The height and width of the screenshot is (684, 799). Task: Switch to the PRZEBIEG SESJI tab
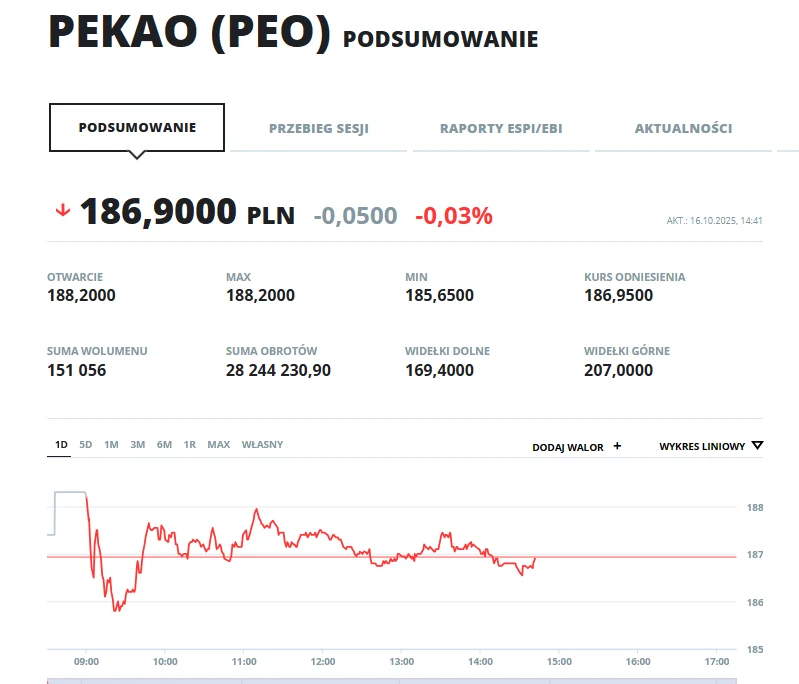pyautogui.click(x=319, y=128)
